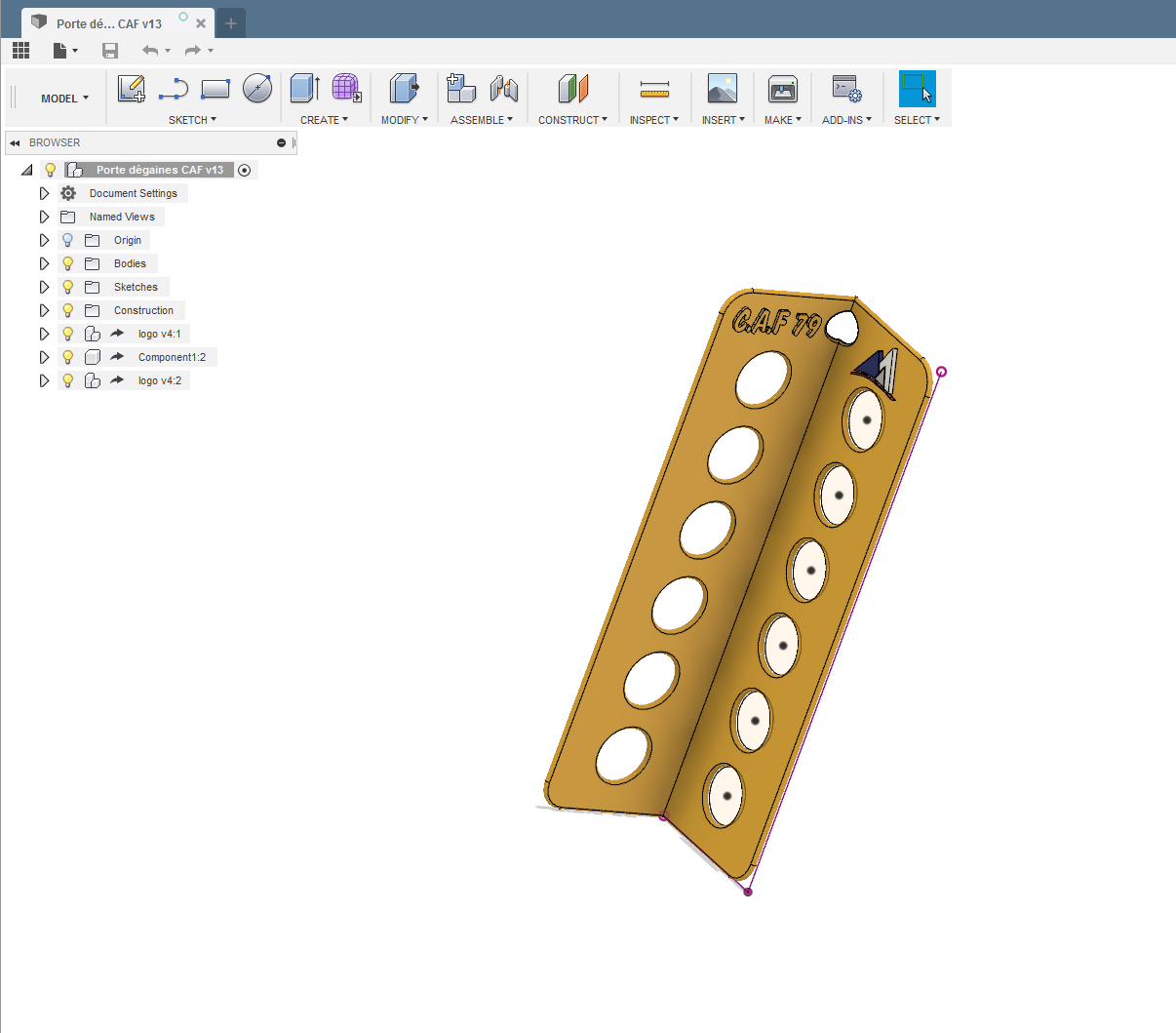The width and height of the screenshot is (1176, 1033).
Task: Click the Undo arrow button
Action: click(x=149, y=51)
